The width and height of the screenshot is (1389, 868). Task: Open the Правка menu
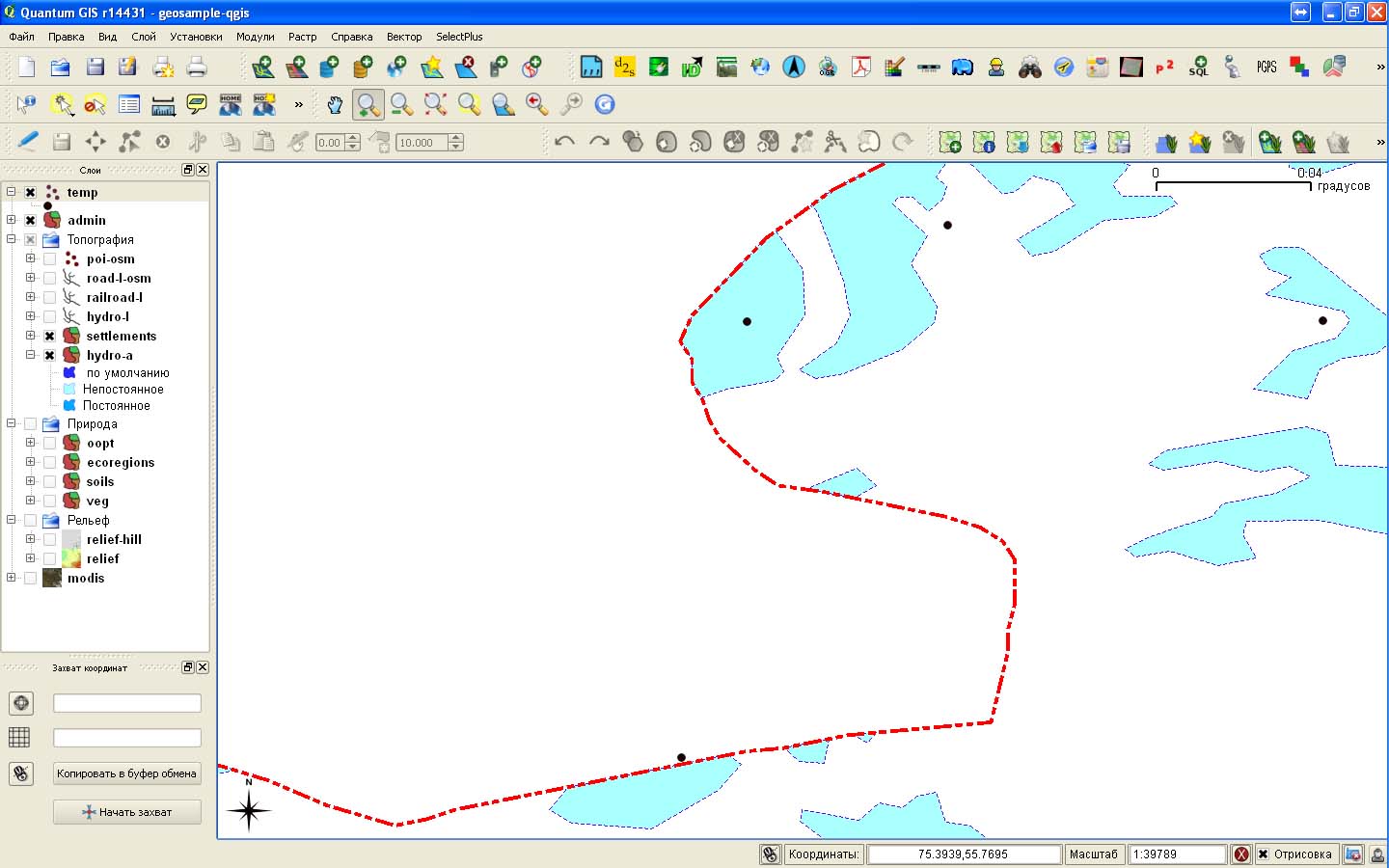[66, 37]
